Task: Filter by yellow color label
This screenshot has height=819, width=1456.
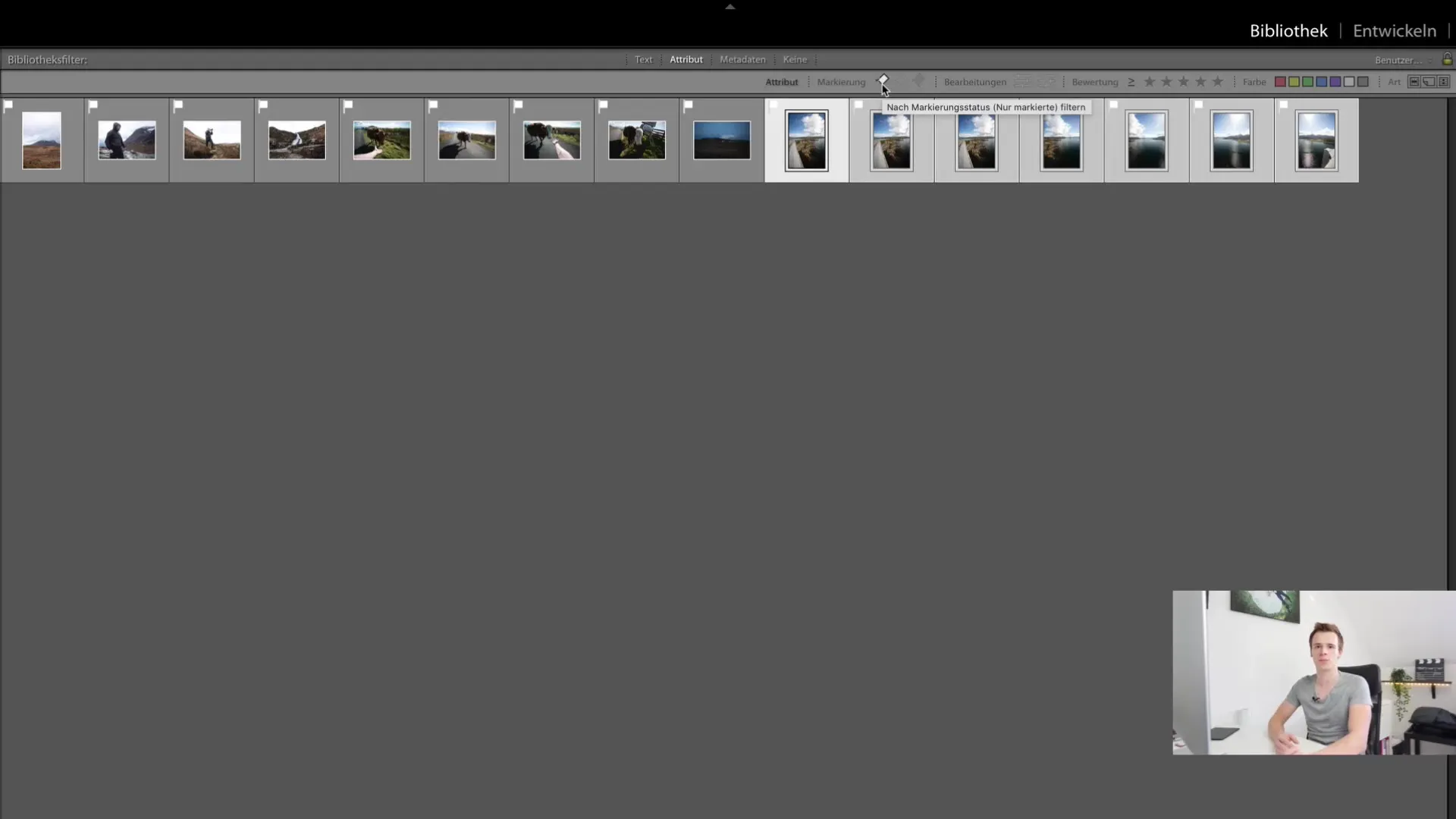Action: [1294, 82]
